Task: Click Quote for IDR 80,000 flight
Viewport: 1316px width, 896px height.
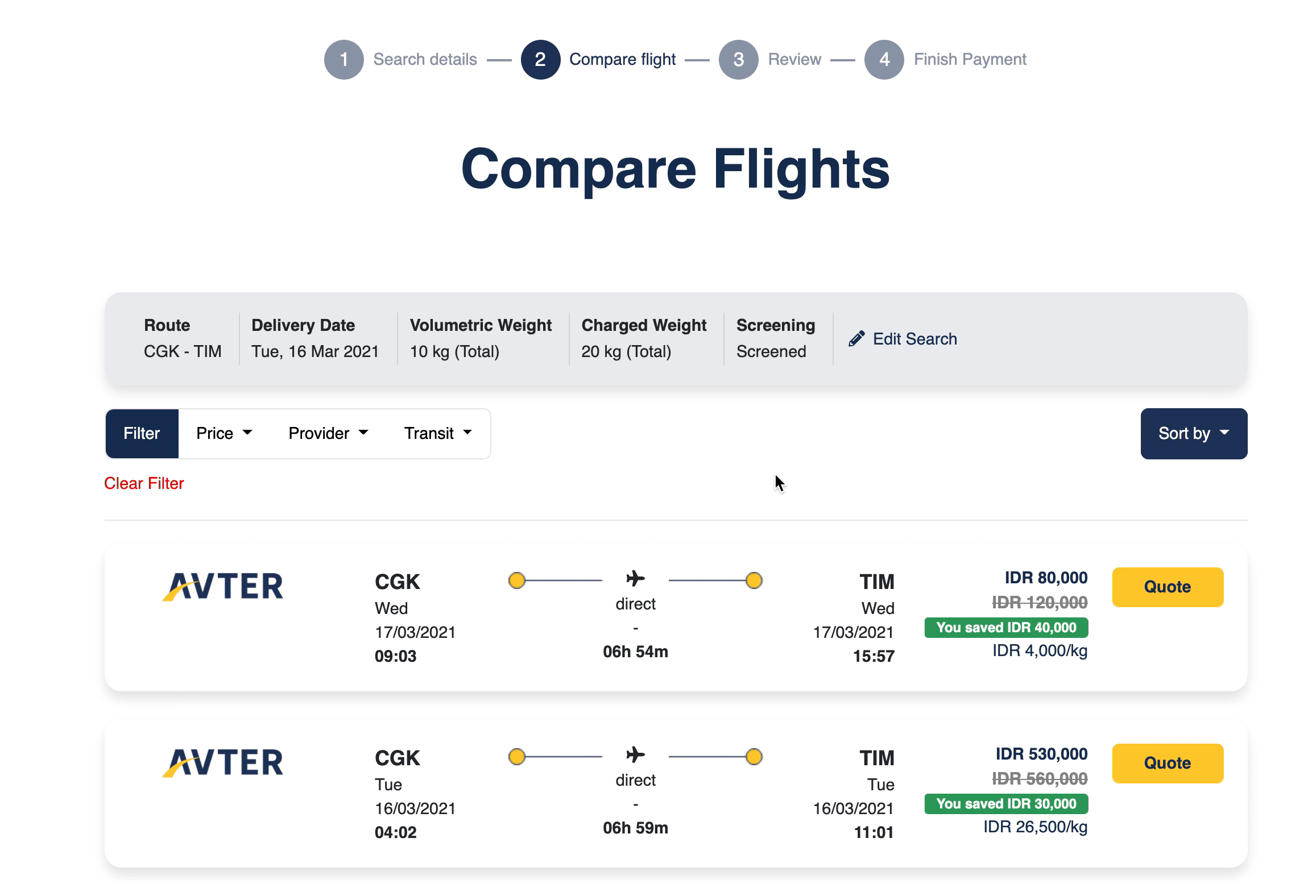Action: tap(1168, 587)
